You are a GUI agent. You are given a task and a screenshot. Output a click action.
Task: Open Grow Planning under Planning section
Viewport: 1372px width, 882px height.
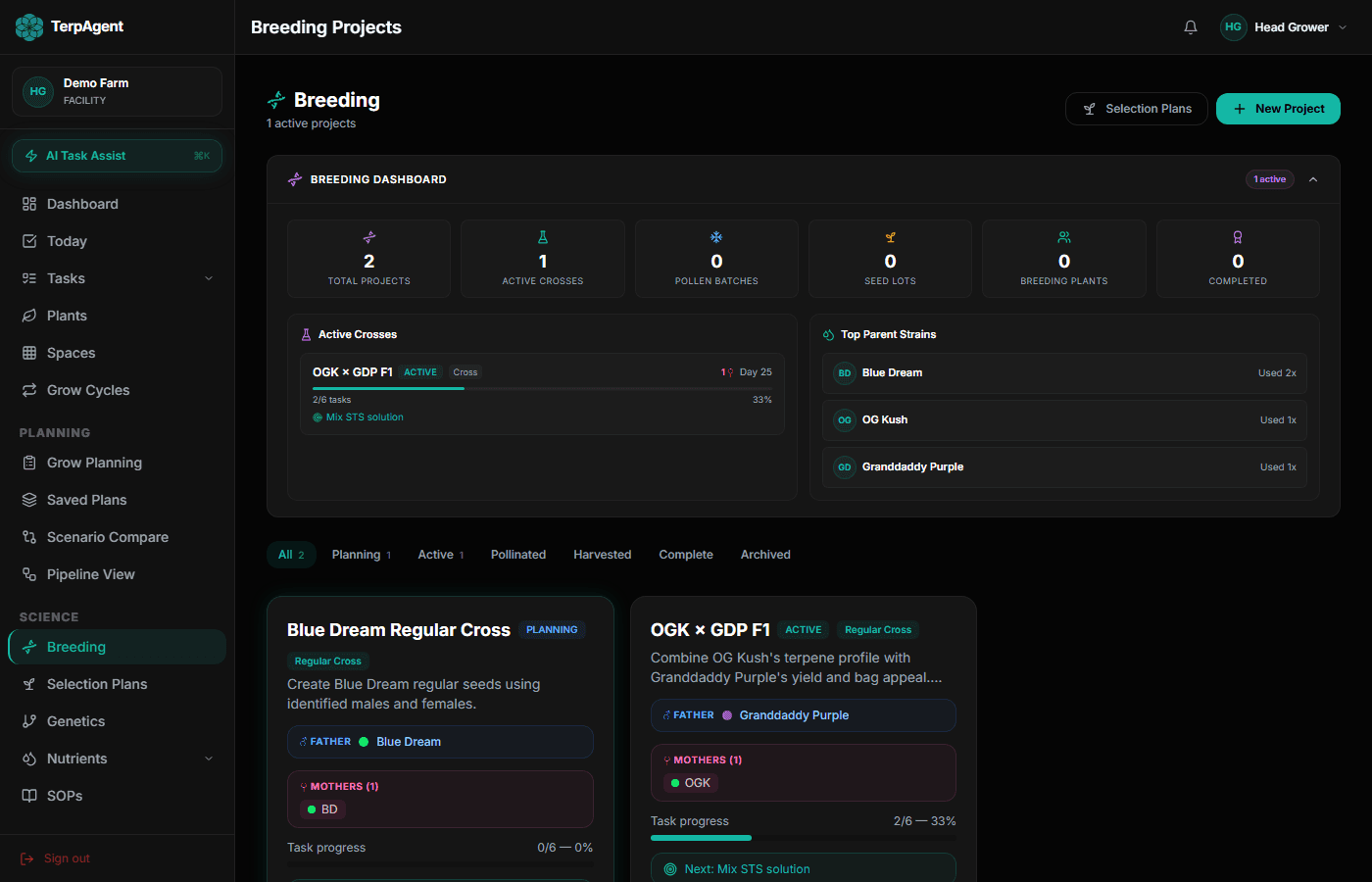point(96,462)
